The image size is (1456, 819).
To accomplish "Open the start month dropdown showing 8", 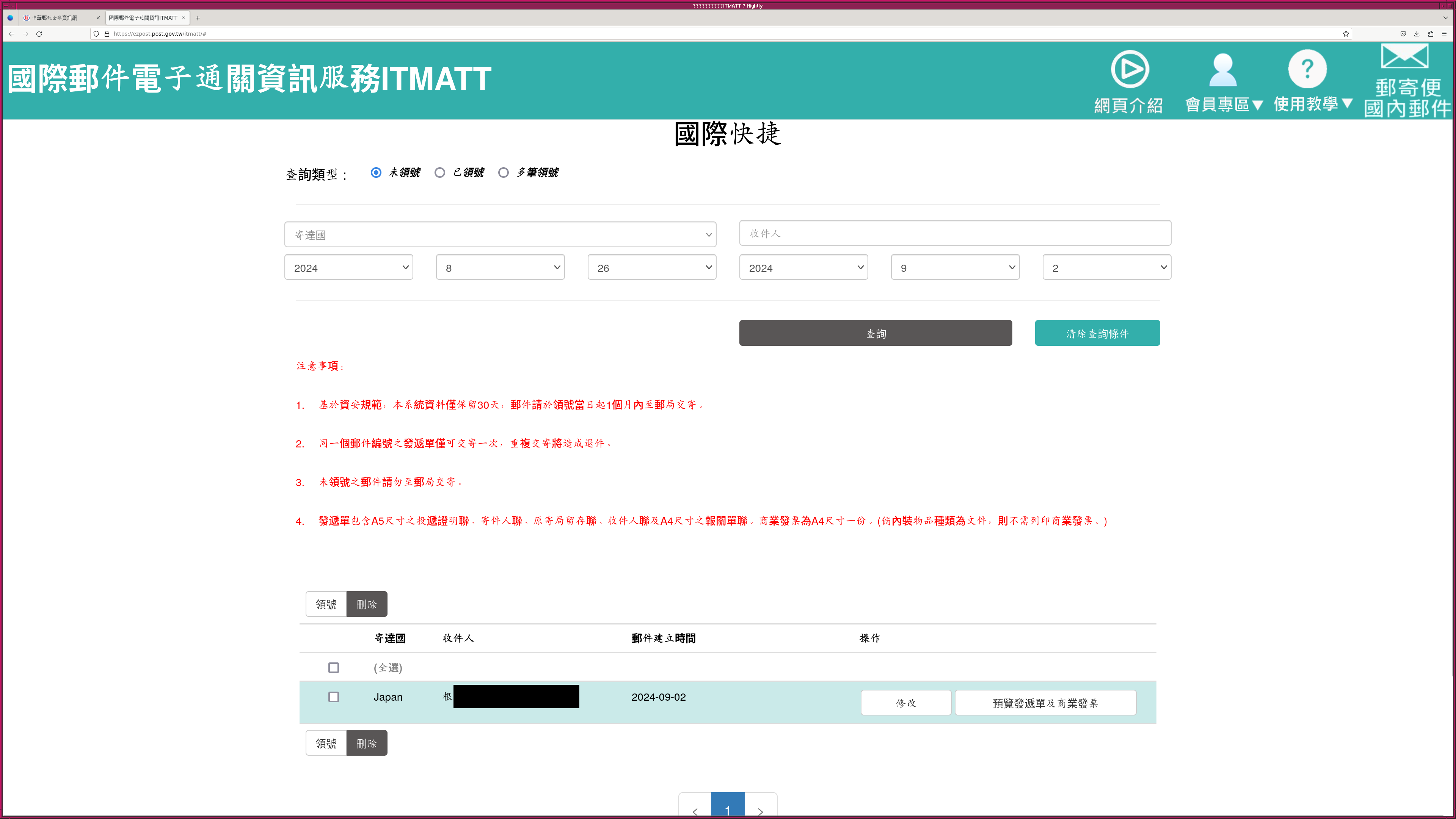I will click(x=500, y=267).
